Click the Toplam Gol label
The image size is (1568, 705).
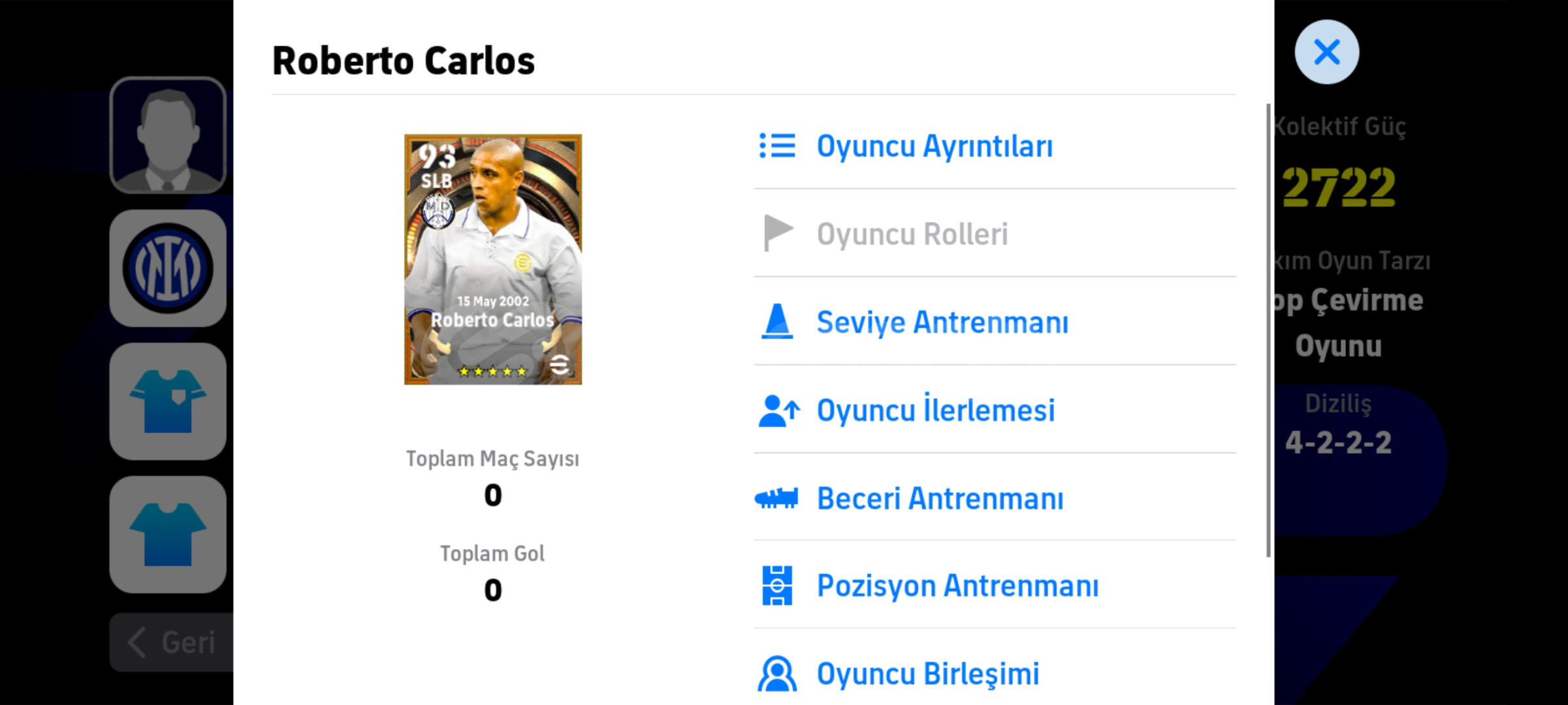492,553
